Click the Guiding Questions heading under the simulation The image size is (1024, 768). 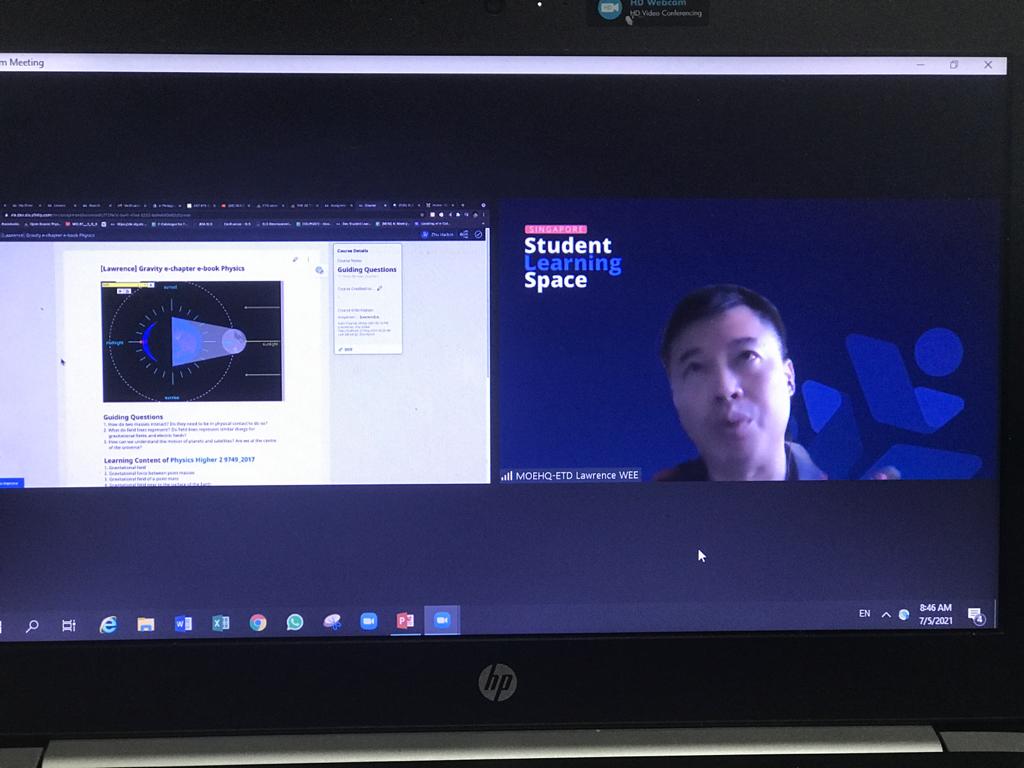click(x=133, y=417)
